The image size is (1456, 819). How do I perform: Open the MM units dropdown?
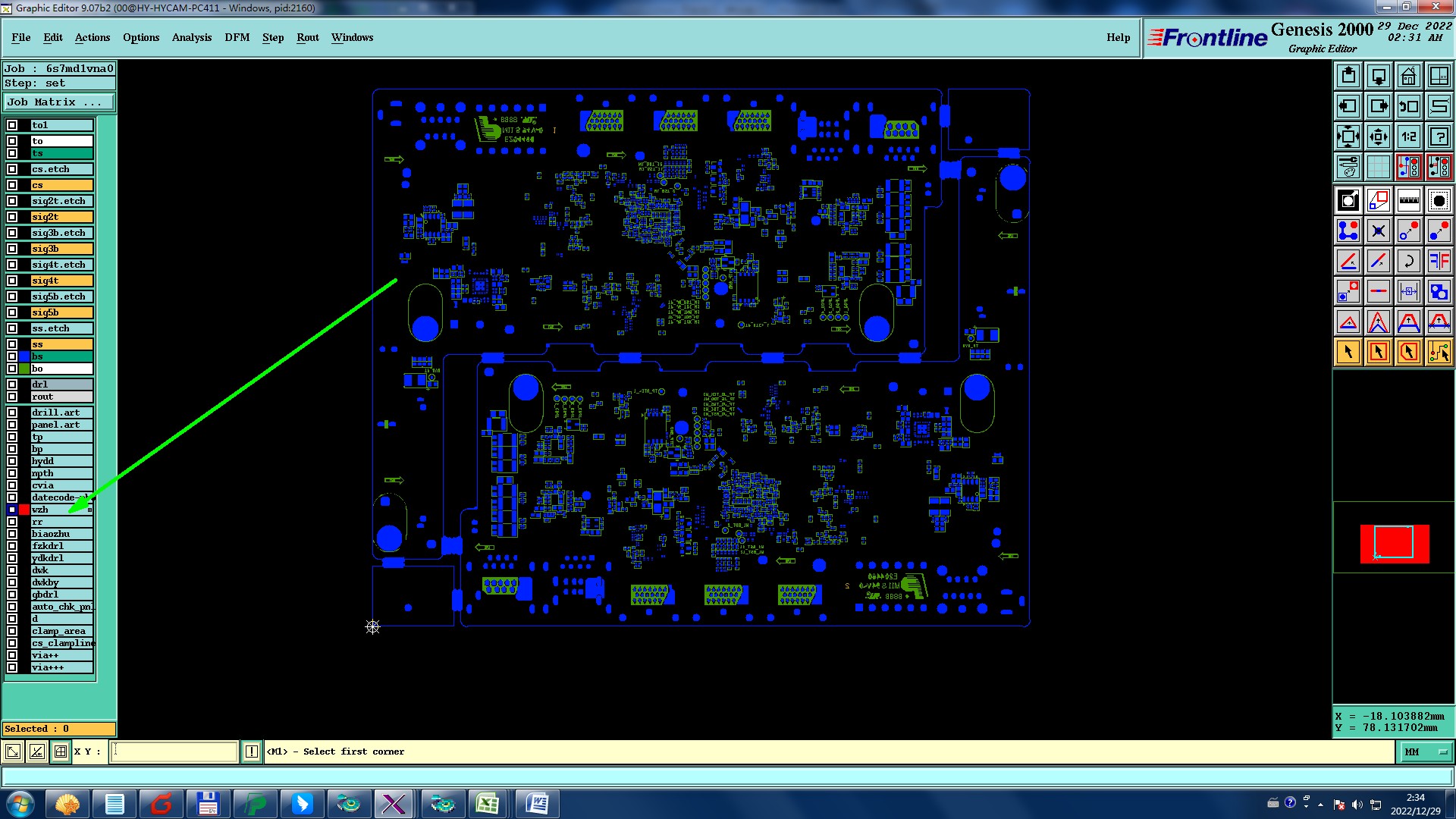click(1426, 752)
